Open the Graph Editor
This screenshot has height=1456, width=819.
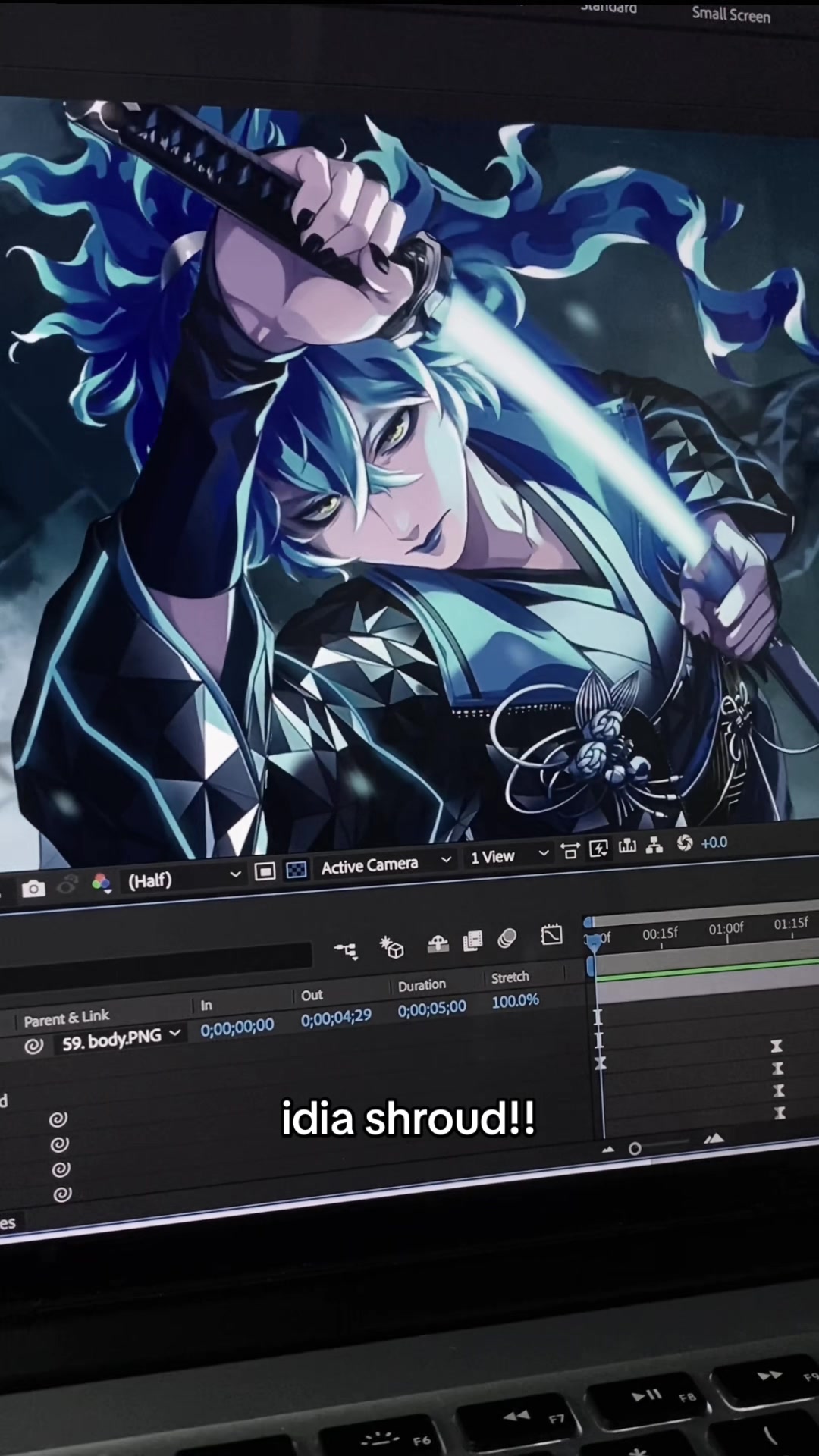click(551, 935)
